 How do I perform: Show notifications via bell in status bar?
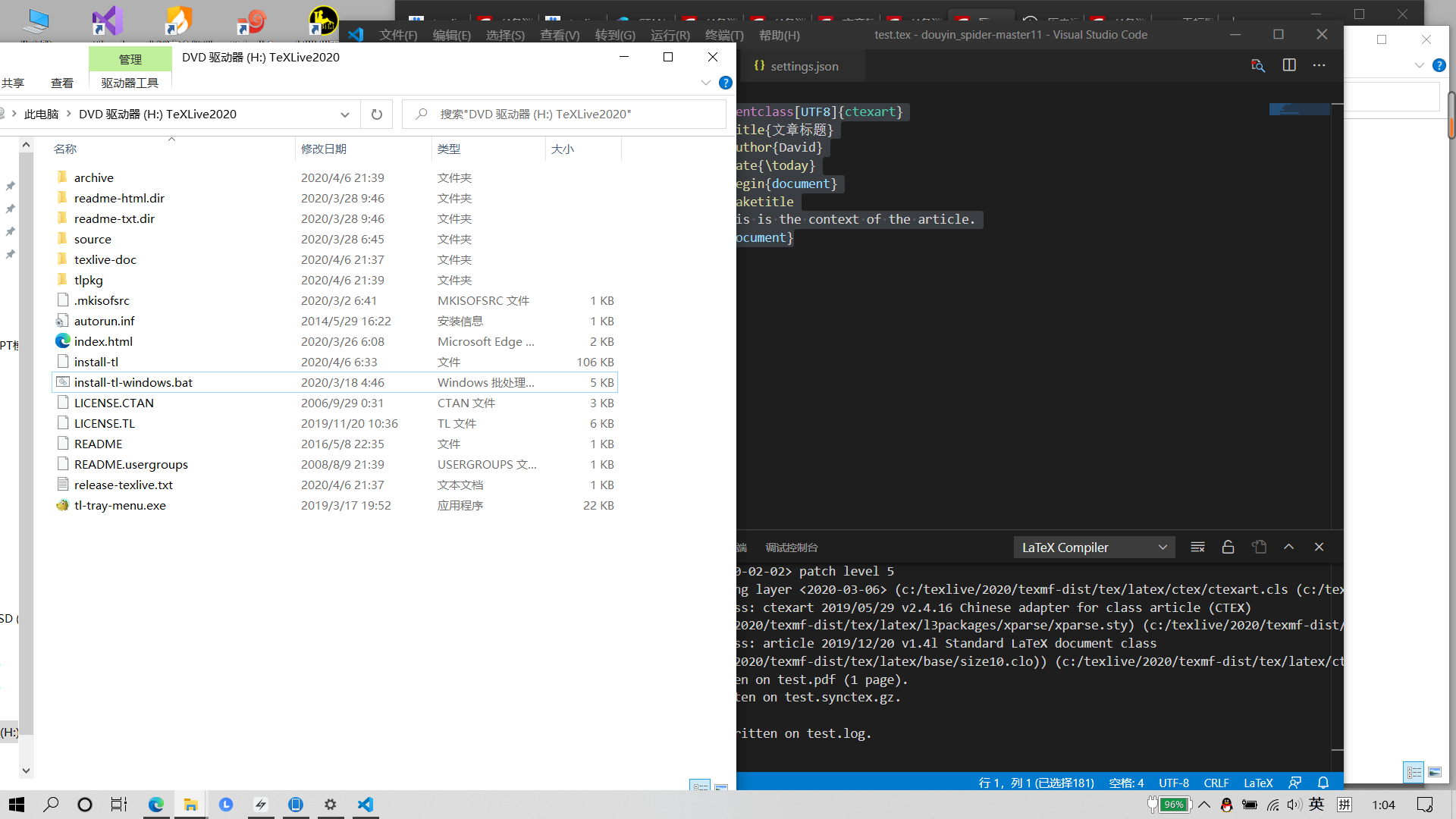1323,783
